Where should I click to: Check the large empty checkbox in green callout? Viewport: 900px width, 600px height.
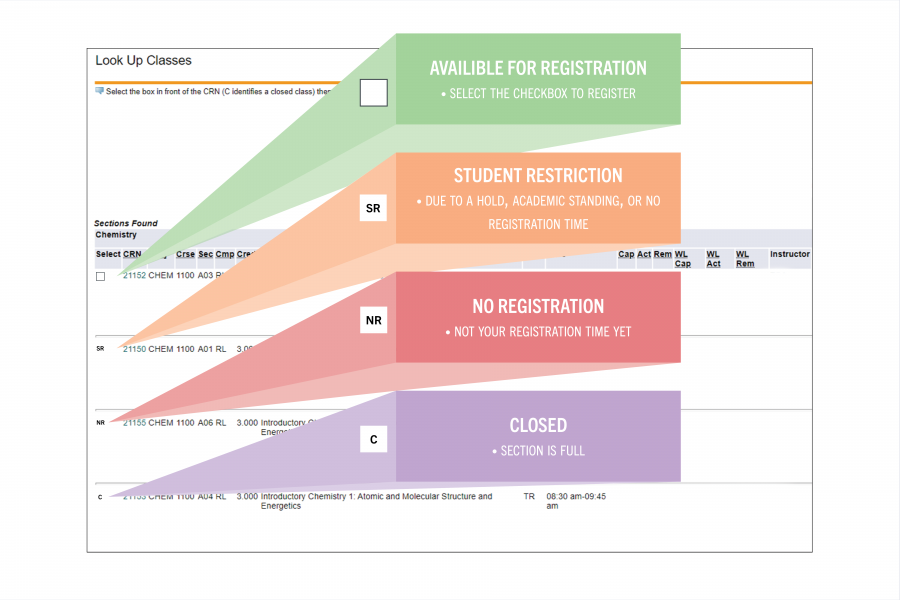pyautogui.click(x=373, y=93)
